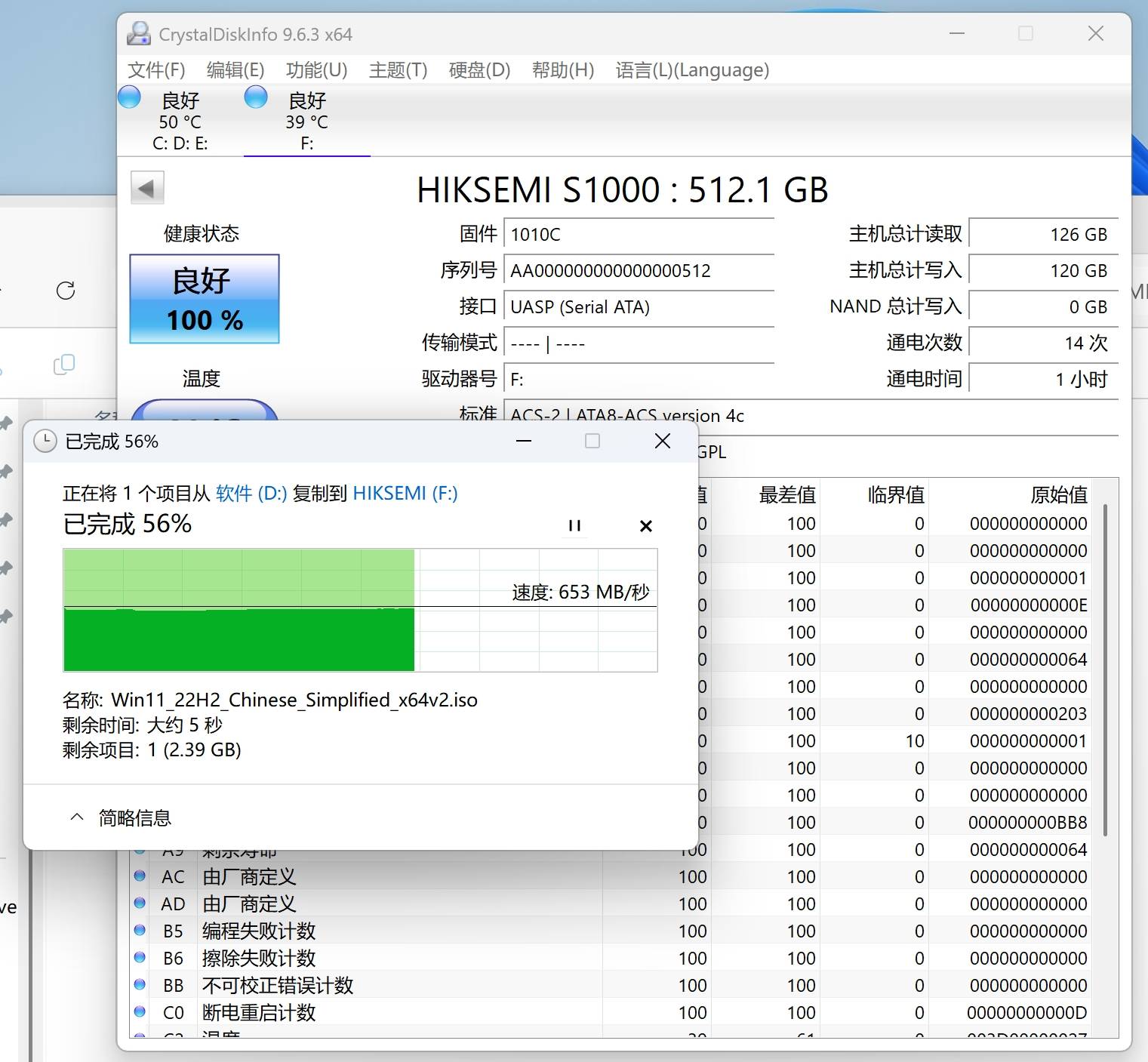Click the CrystalDiskInfo app icon in title bar
This screenshot has height=1062, width=1148.
139,34
